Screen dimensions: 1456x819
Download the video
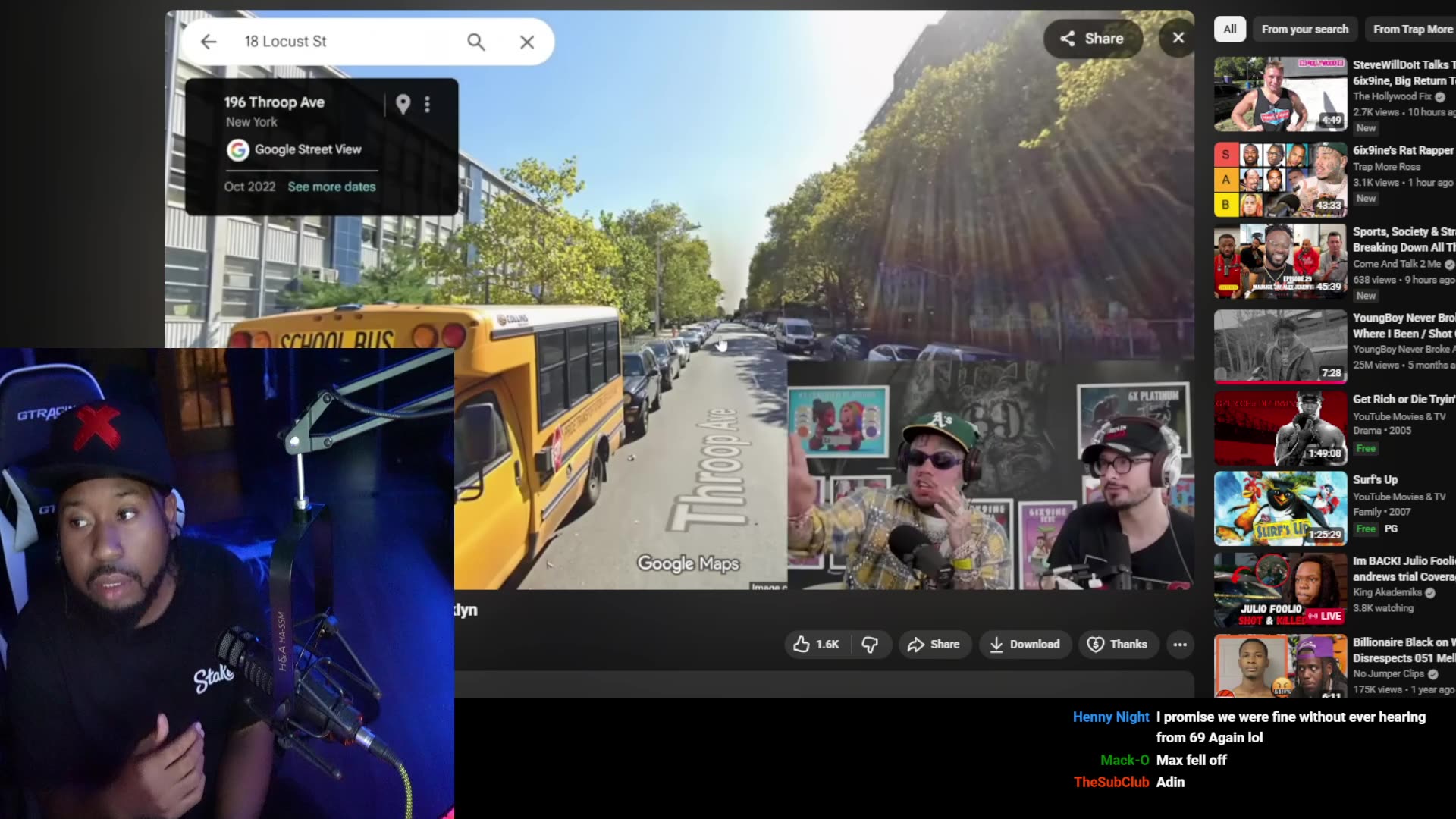pyautogui.click(x=1025, y=645)
